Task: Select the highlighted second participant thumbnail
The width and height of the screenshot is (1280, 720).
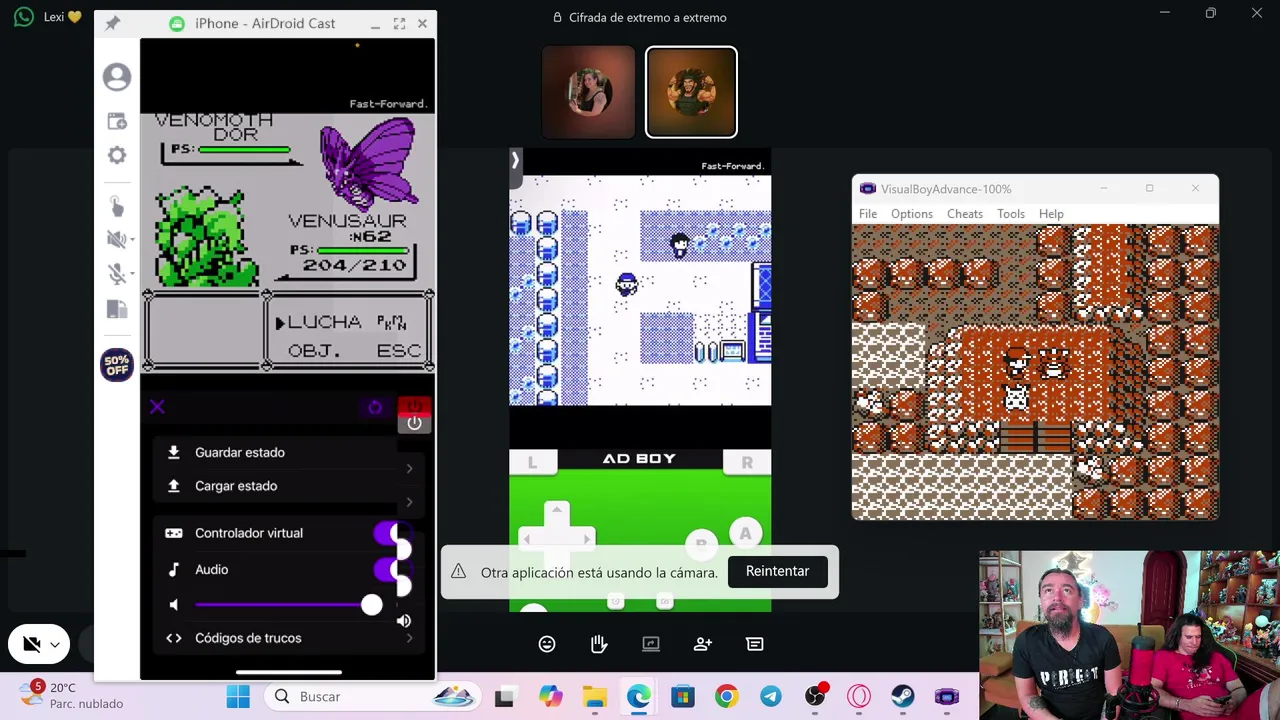Action: click(x=691, y=92)
